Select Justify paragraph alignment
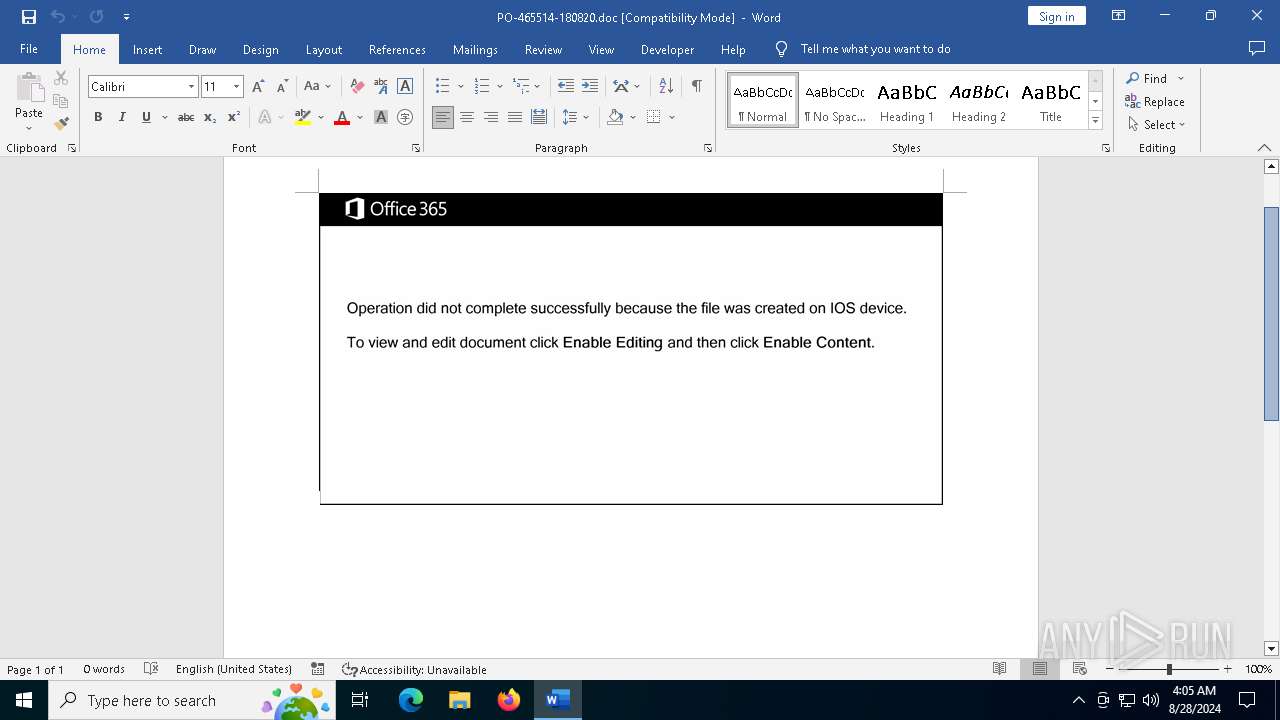This screenshot has width=1280, height=720. click(x=515, y=117)
